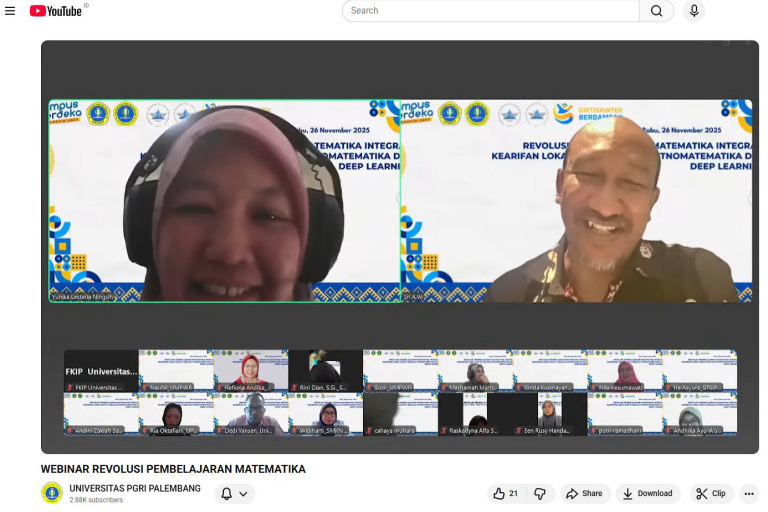
Task: Expand the notification bell dropdown
Action: click(234, 493)
